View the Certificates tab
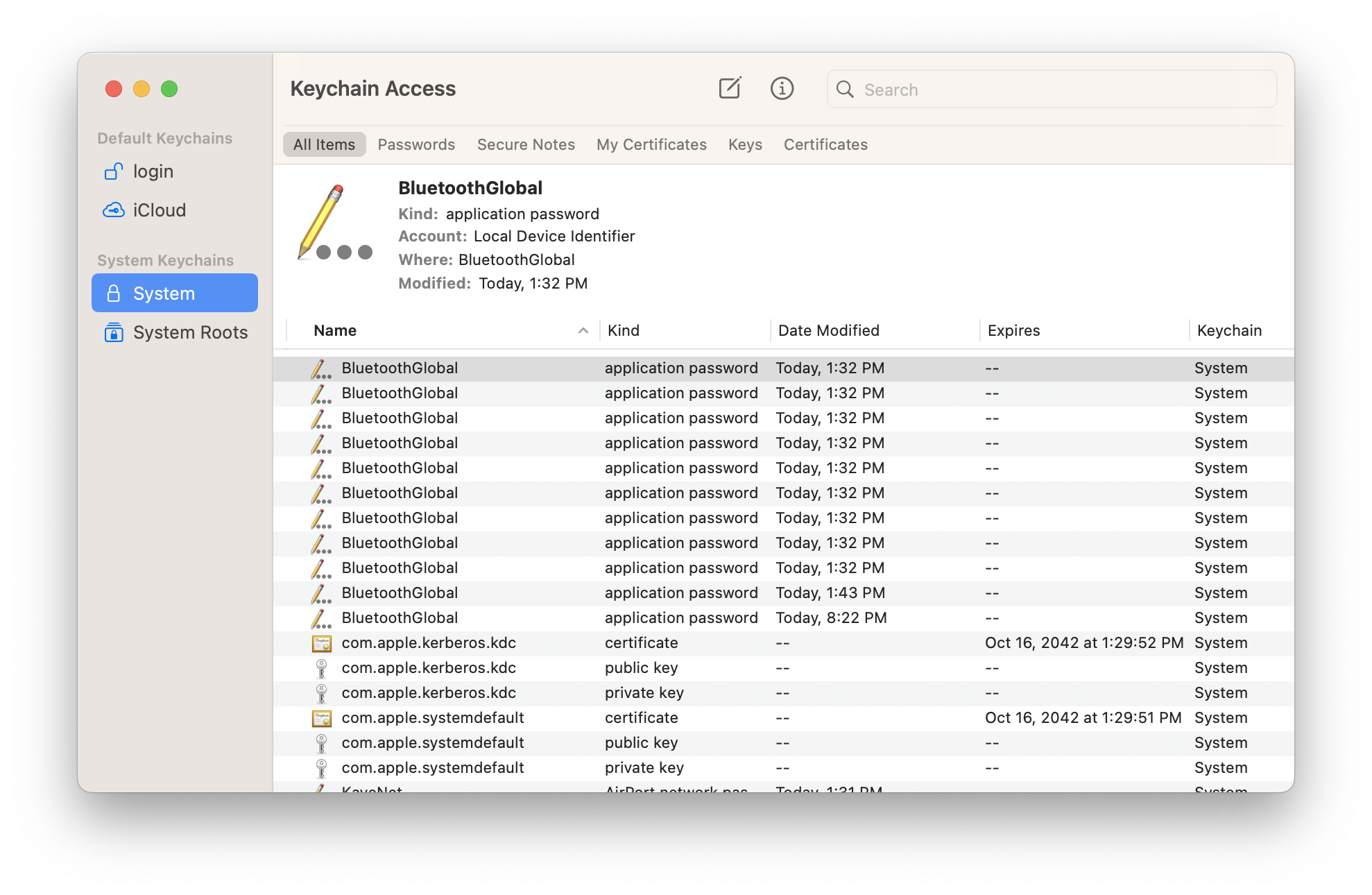 point(825,144)
